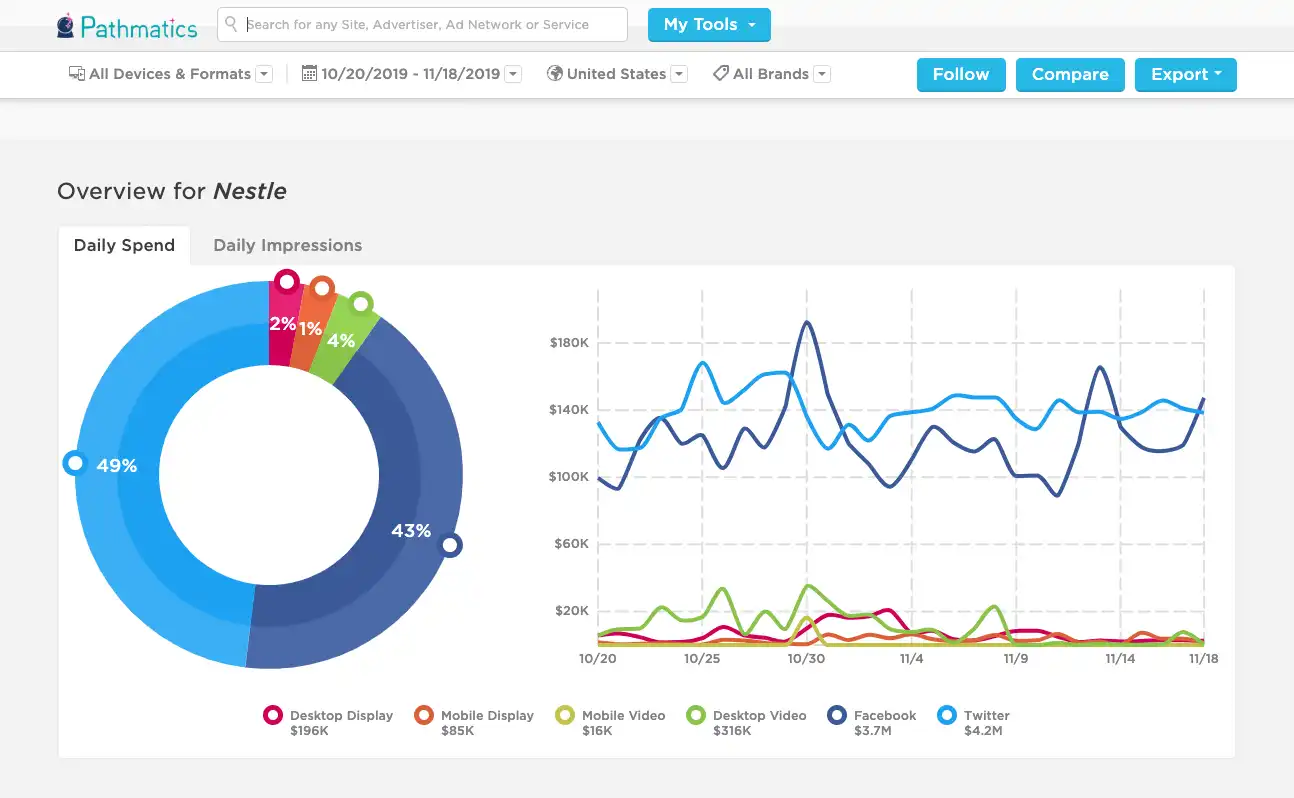Click the Twitter $4.2M spend value
This screenshot has width=1294, height=798.
click(983, 731)
